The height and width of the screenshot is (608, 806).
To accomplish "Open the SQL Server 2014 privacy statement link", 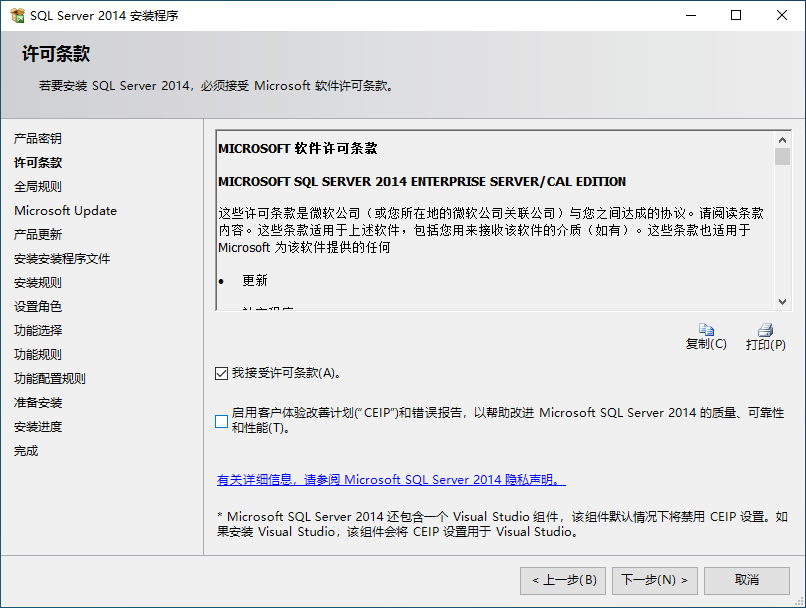I will (391, 480).
